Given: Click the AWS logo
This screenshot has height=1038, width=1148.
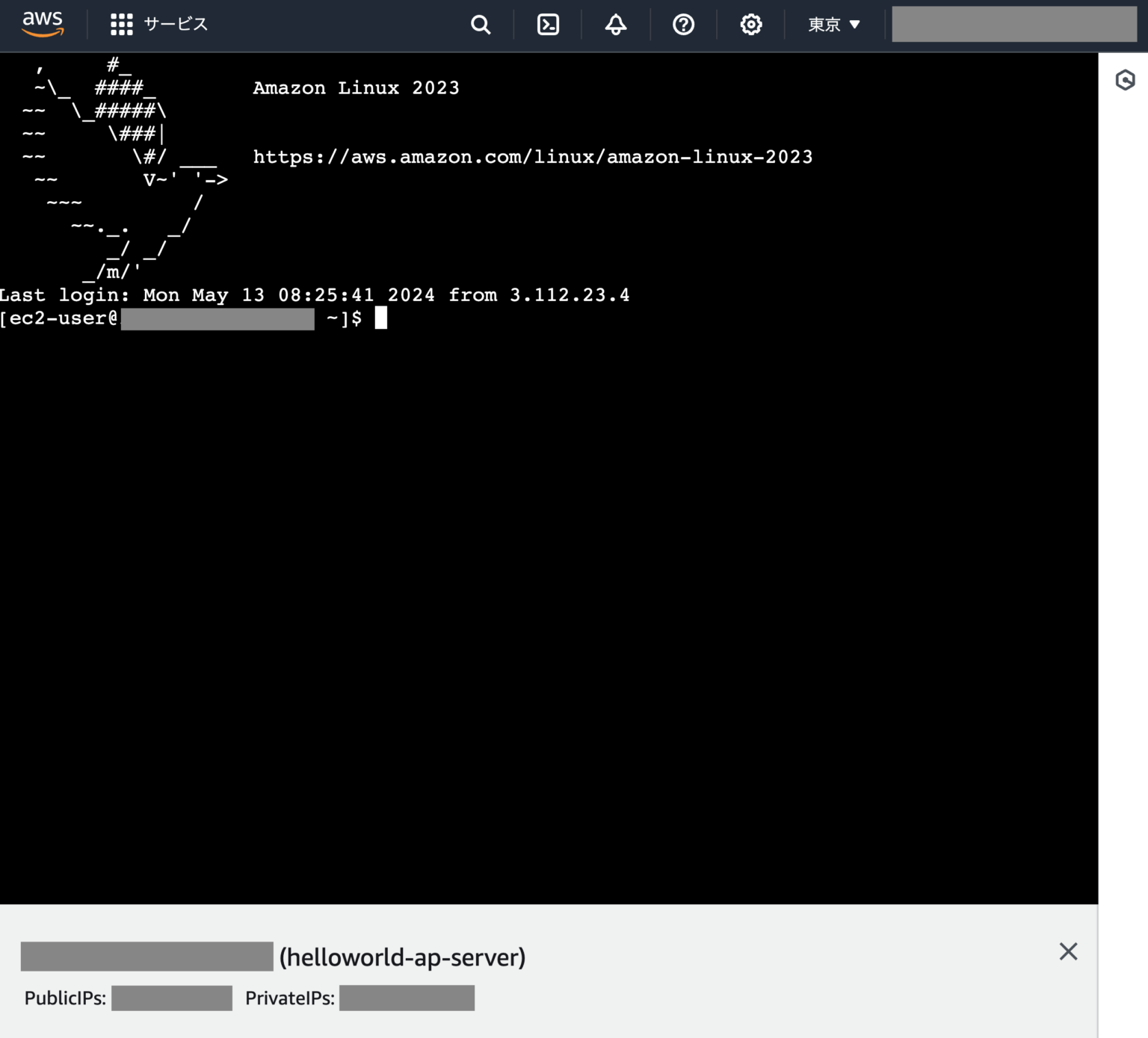Looking at the screenshot, I should [x=43, y=24].
